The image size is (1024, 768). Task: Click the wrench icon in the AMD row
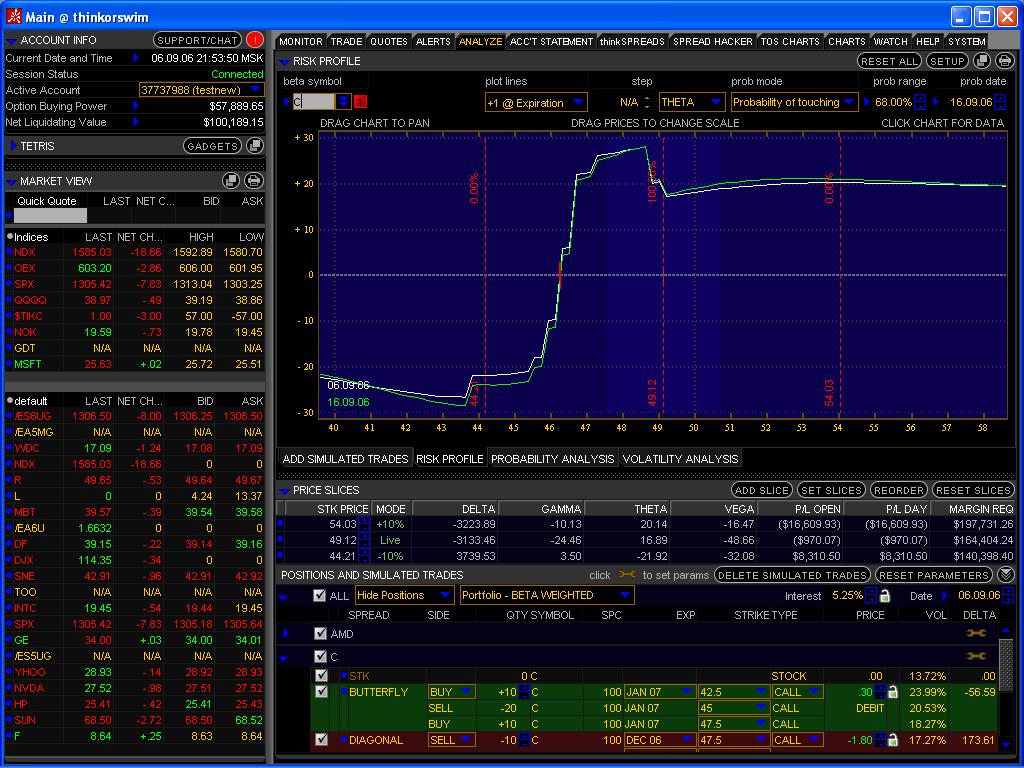(977, 634)
